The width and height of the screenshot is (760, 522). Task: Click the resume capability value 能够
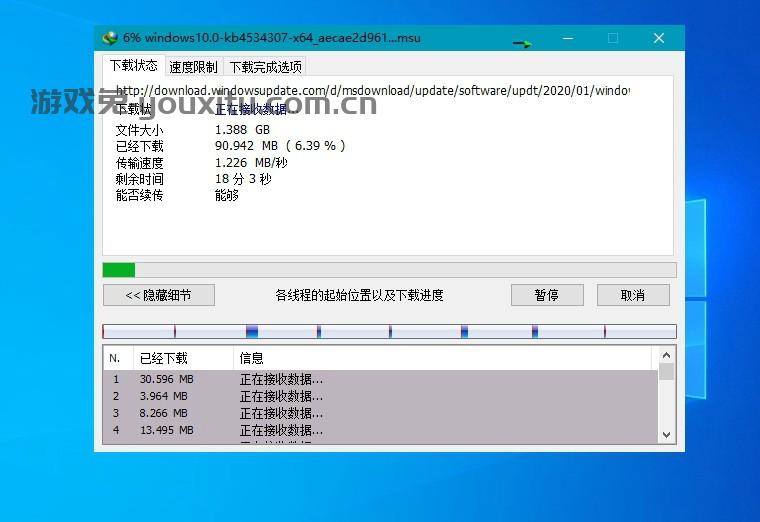pyautogui.click(x=227, y=195)
